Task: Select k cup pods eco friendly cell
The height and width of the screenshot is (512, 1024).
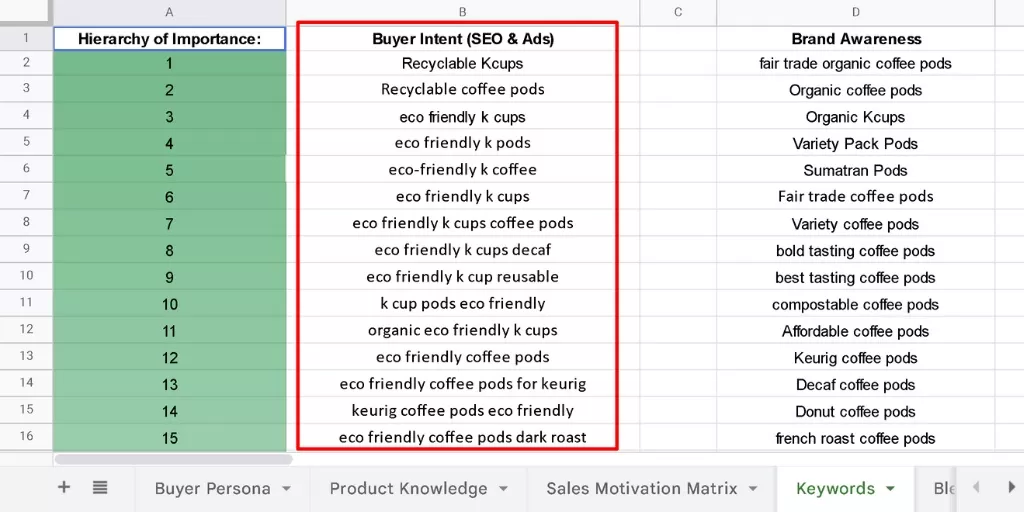Action: point(462,304)
